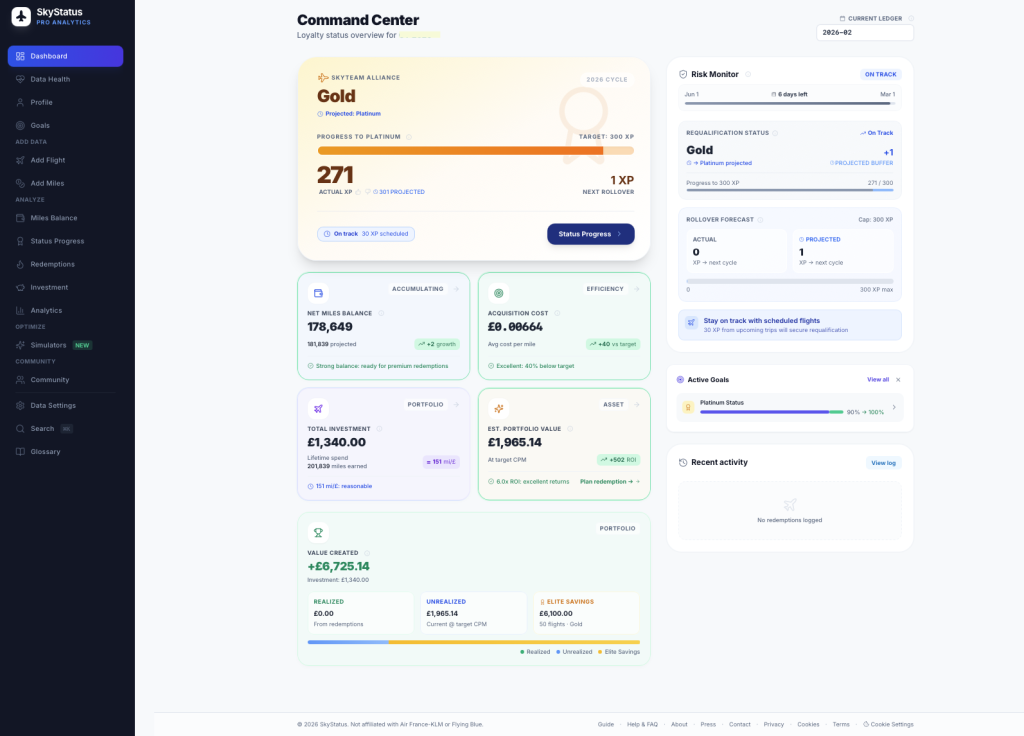The width and height of the screenshot is (1024, 736).
Task: Open the Simulators menu item
Action: tap(48, 345)
